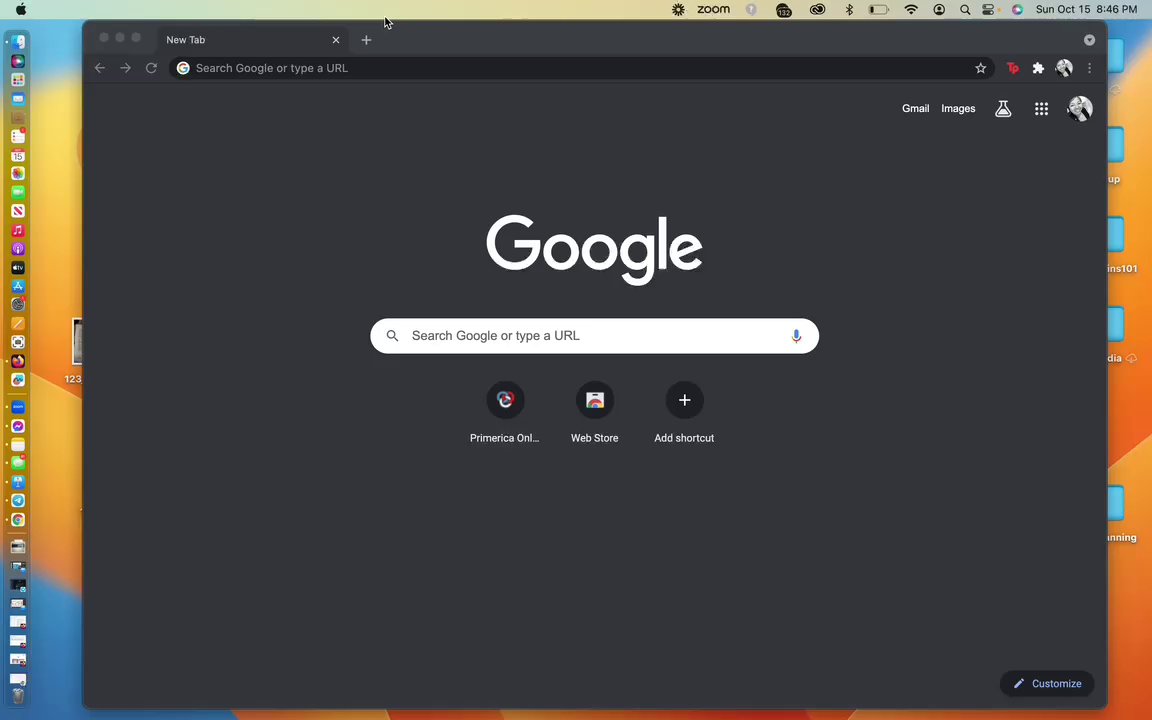
Task: Open a new tab with the plus button
Action: coord(366,40)
